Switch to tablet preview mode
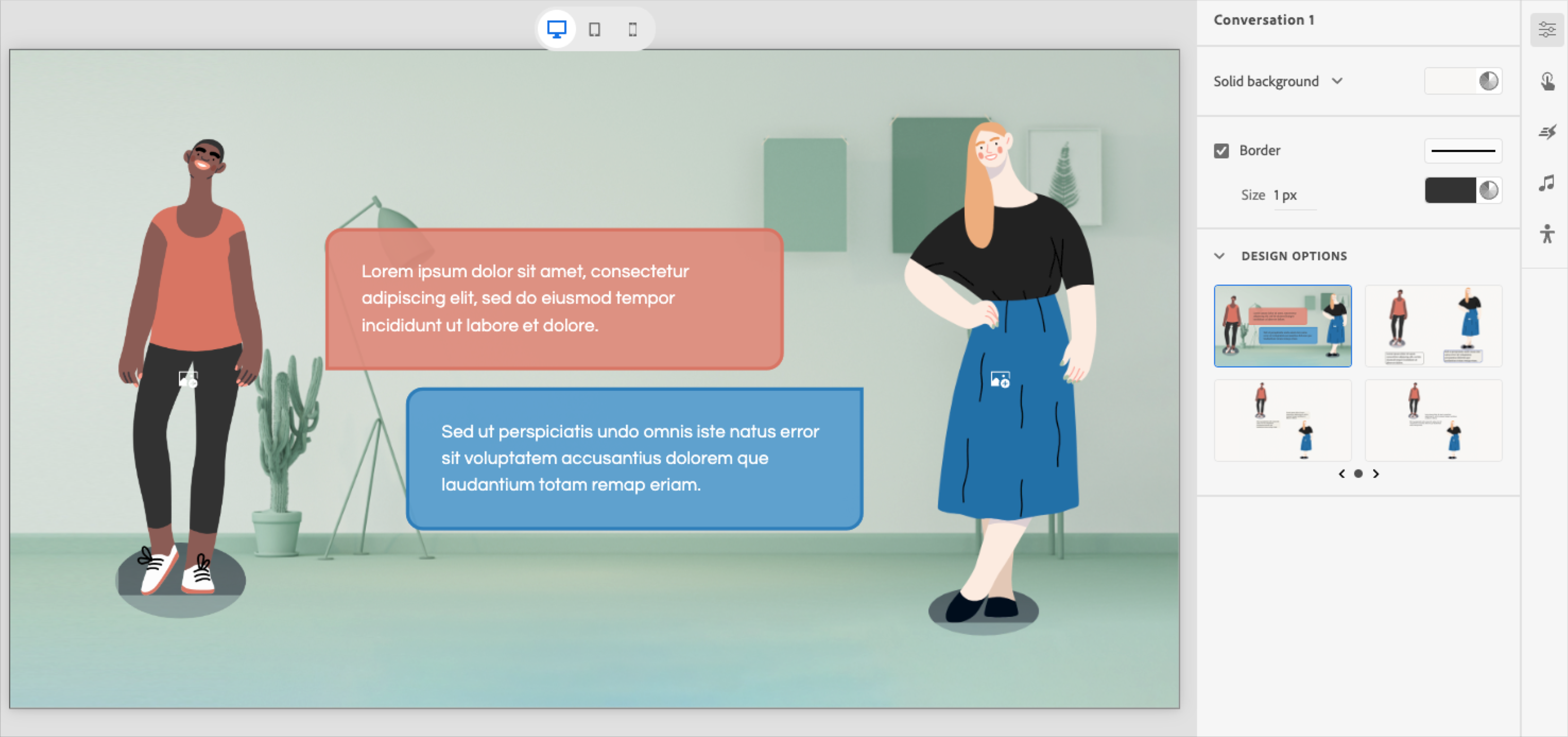The image size is (1568, 737). [594, 28]
